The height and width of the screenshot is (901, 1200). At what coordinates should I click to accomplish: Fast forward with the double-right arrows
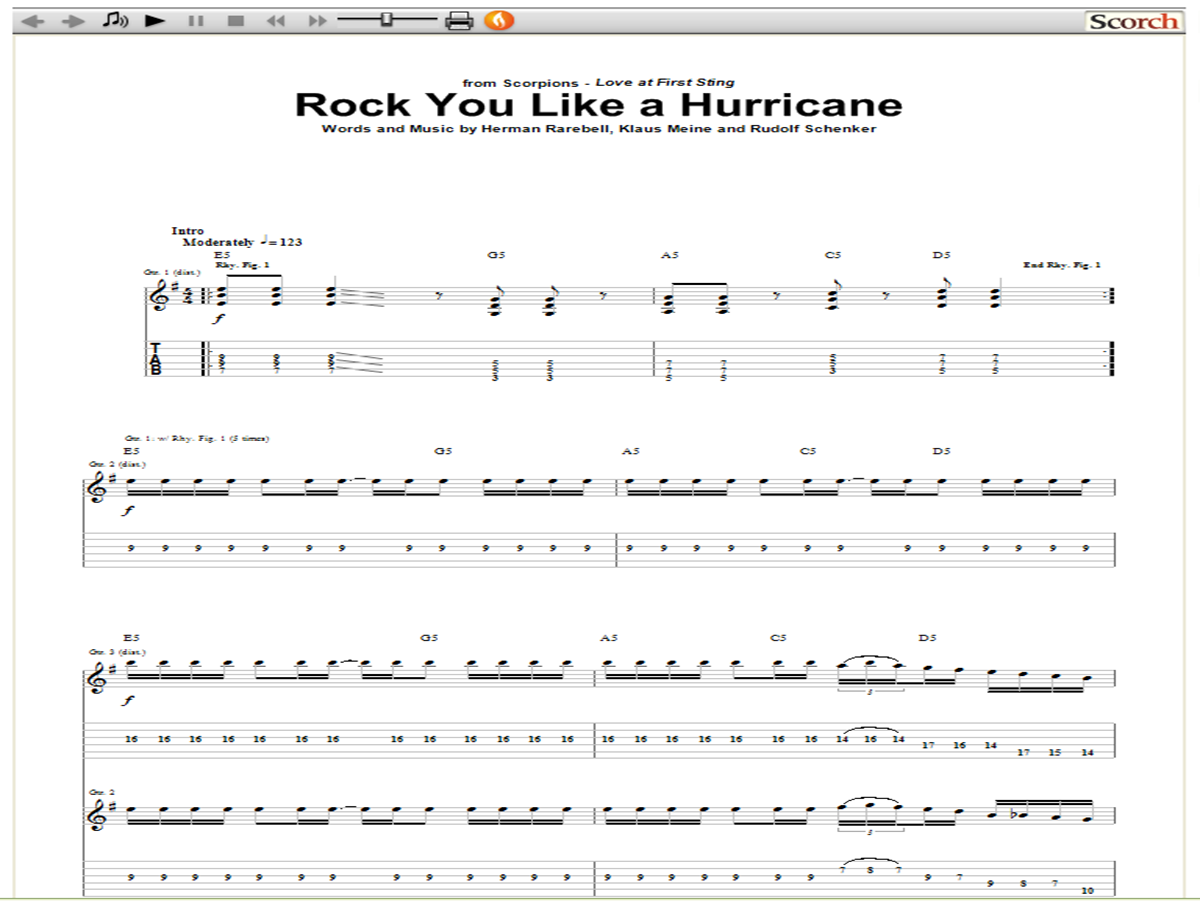click(317, 20)
